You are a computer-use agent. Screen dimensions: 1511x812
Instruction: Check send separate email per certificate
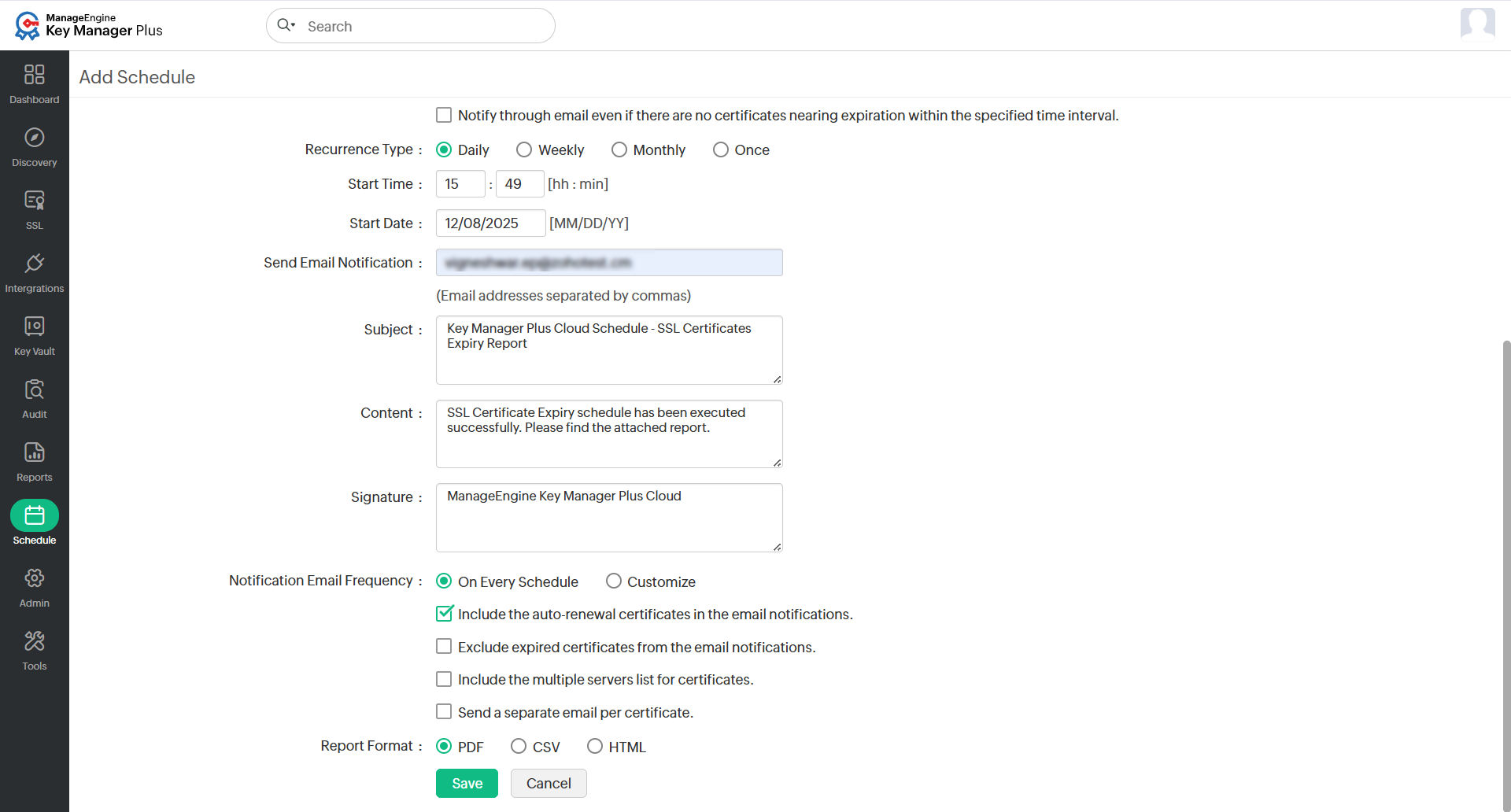coord(444,711)
